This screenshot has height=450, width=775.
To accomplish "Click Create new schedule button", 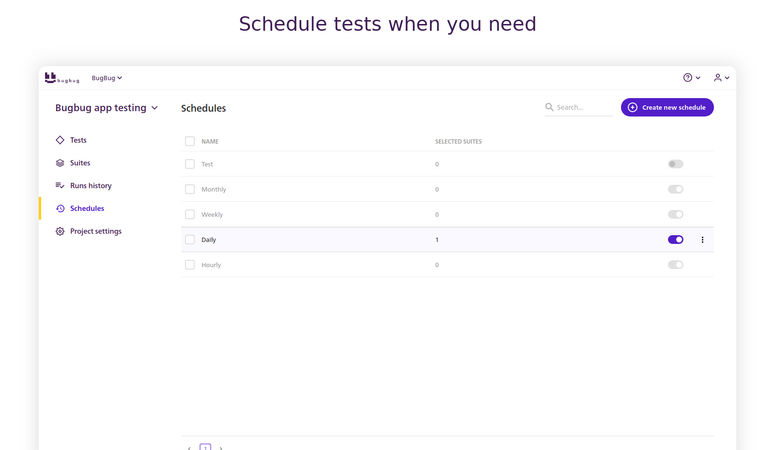I will [x=667, y=107].
